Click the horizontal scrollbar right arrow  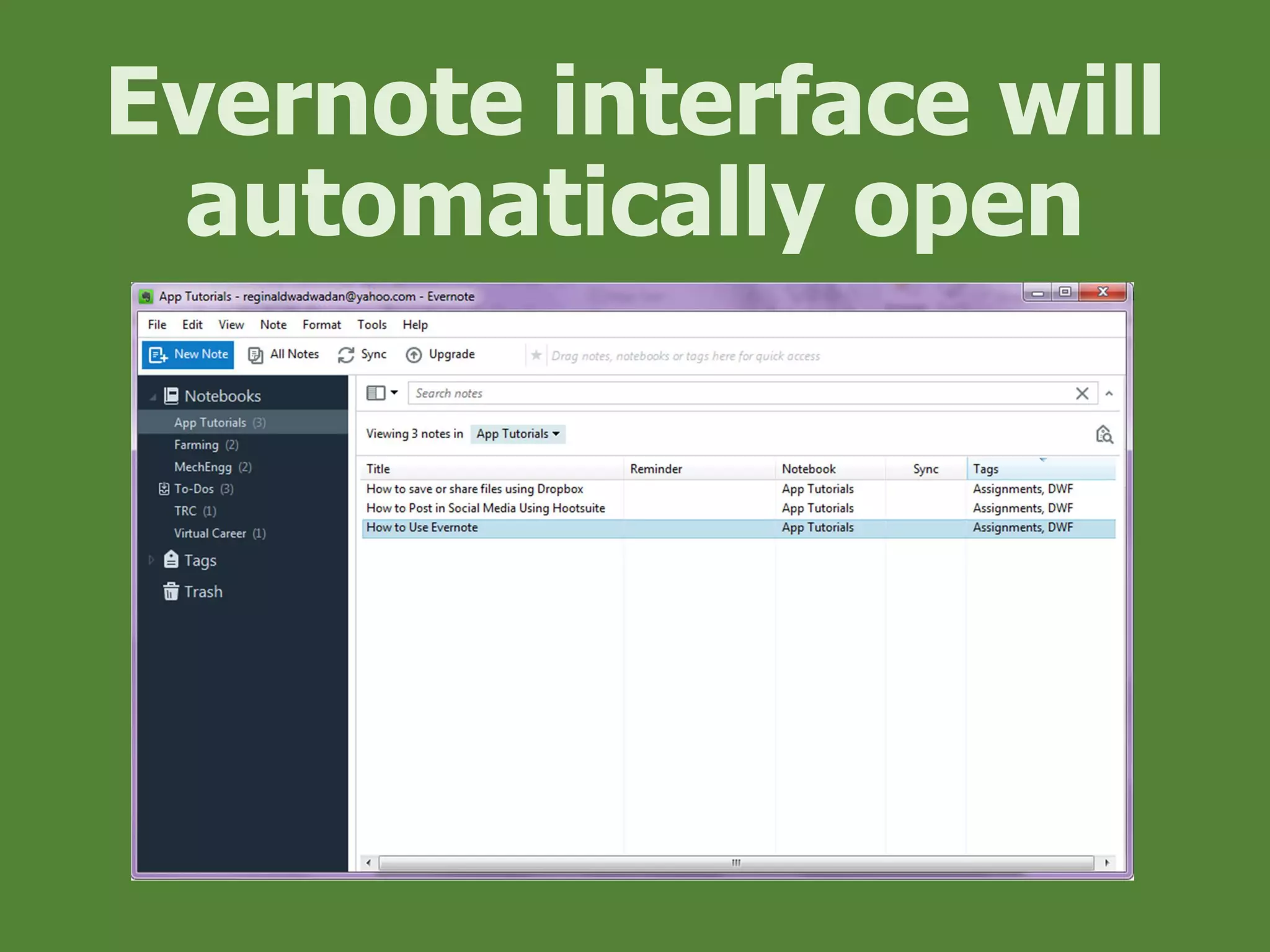click(1107, 863)
